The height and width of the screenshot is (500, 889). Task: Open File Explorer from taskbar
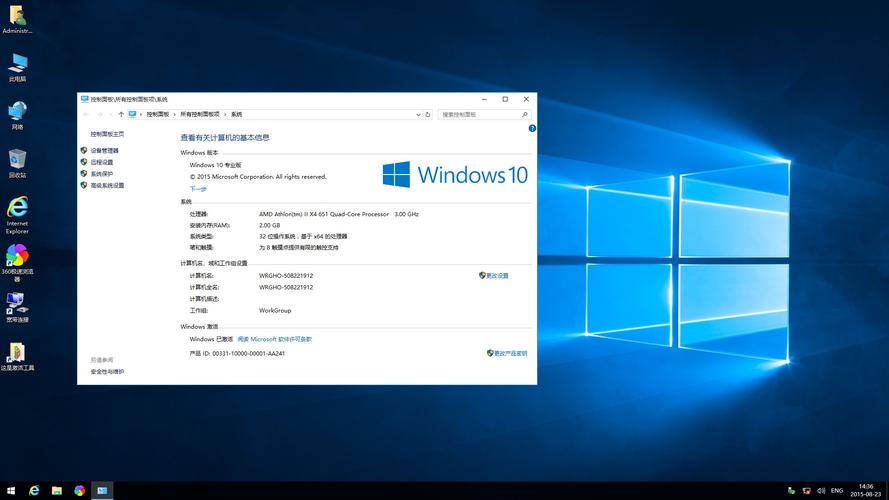point(57,490)
